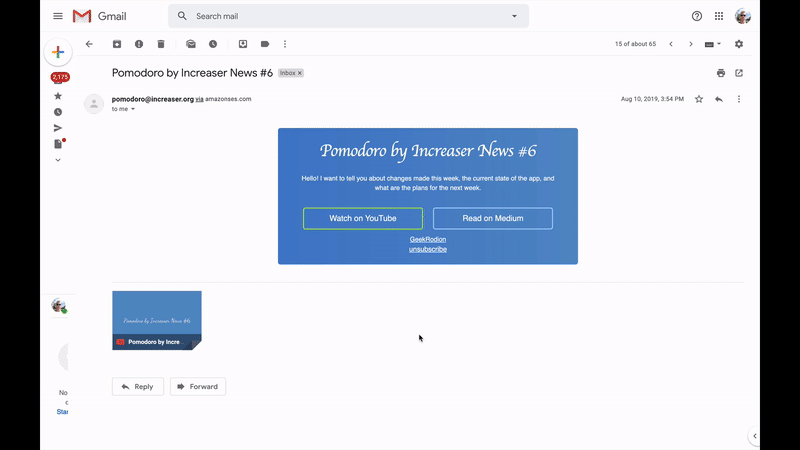800x450 pixels.
Task: Open the message More options menu
Action: [x=739, y=99]
